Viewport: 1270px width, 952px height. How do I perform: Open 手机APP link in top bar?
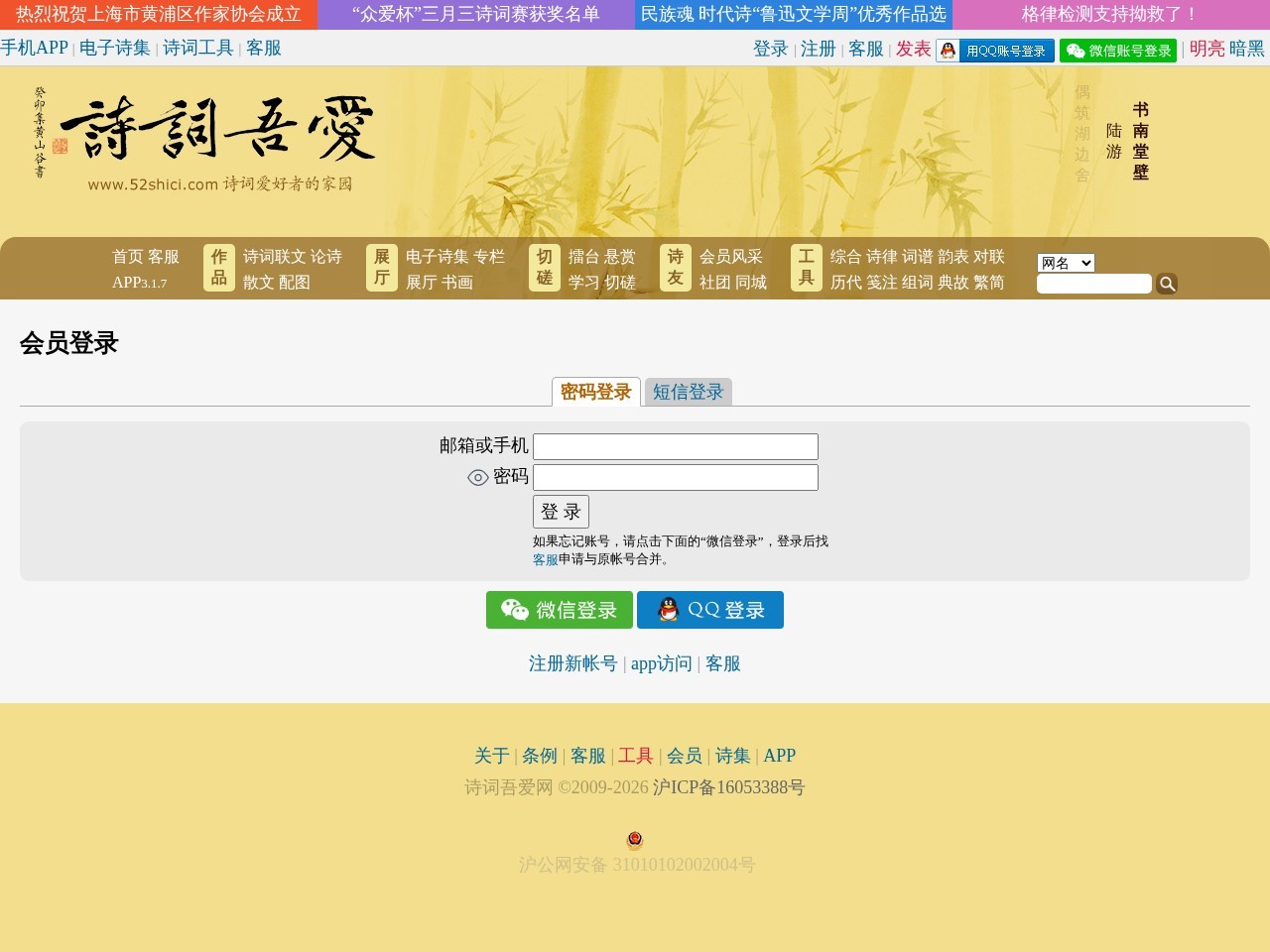[x=34, y=48]
